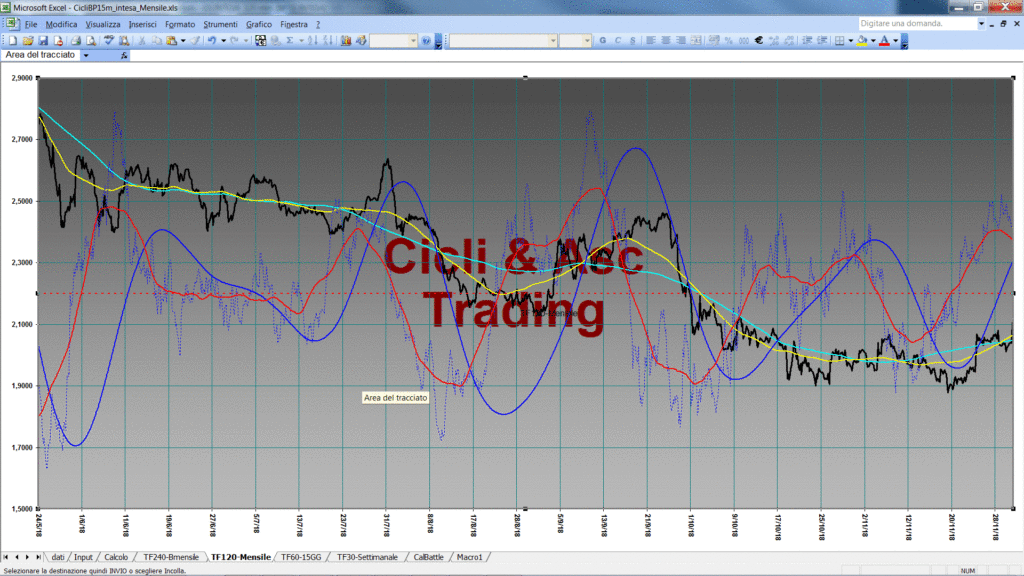Click the Insert Function fx icon
The image size is (1024, 576).
point(124,56)
